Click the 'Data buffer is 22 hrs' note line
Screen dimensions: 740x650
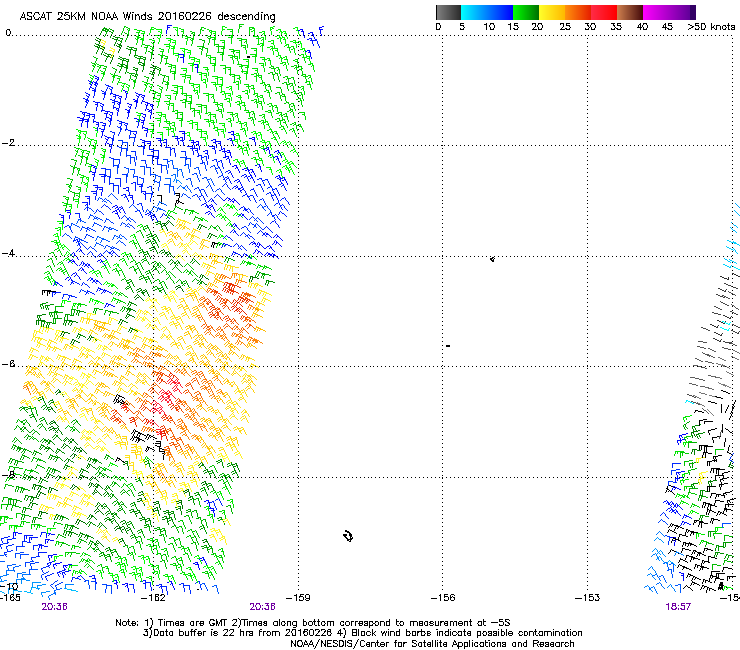[x=362, y=633]
